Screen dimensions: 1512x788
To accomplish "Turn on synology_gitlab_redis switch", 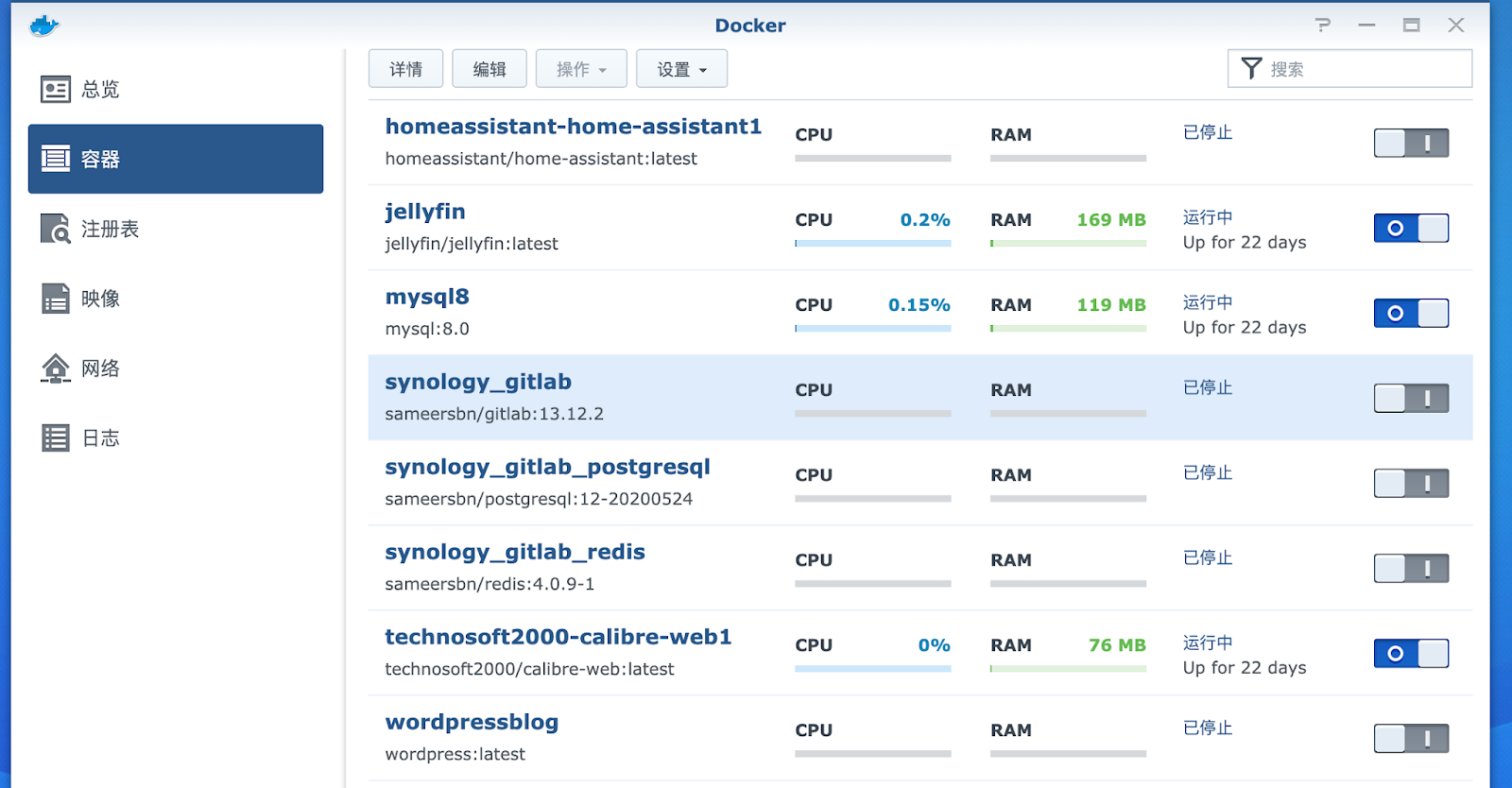I will tap(1411, 569).
